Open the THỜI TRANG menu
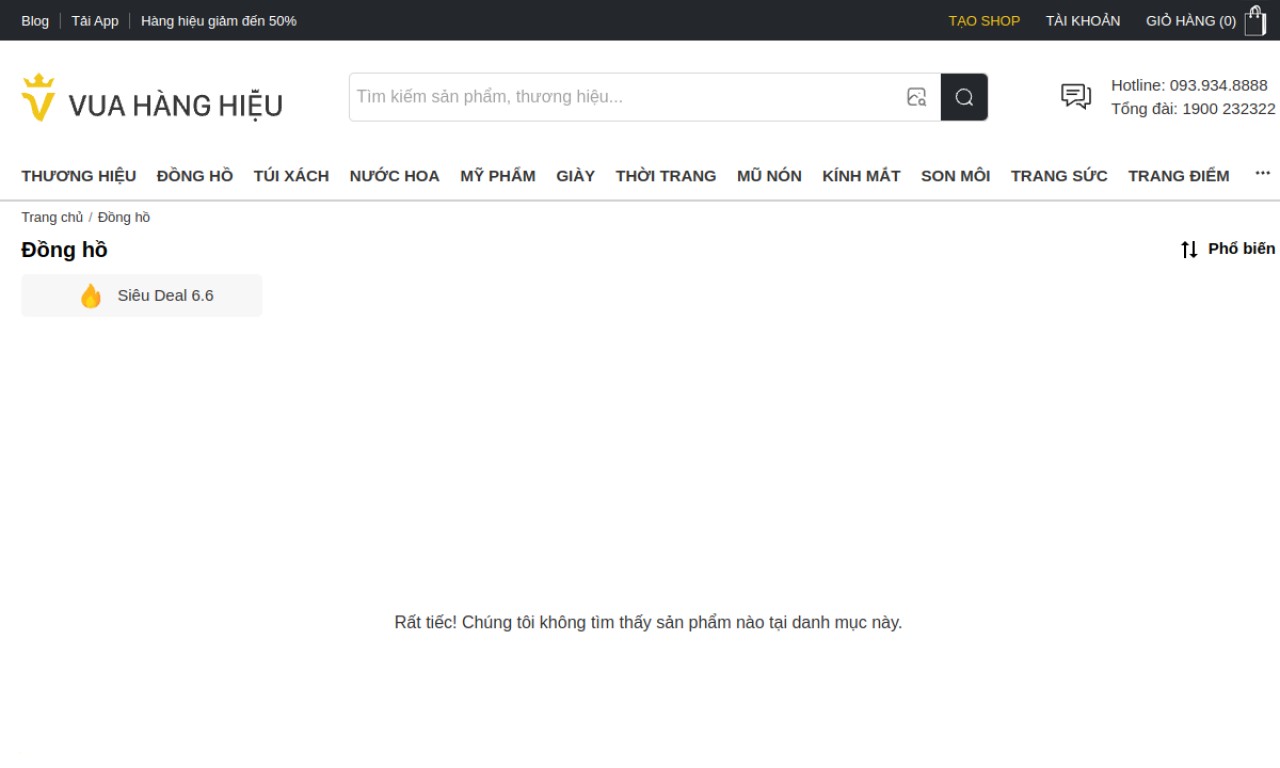The image size is (1280, 768). pyautogui.click(x=666, y=176)
